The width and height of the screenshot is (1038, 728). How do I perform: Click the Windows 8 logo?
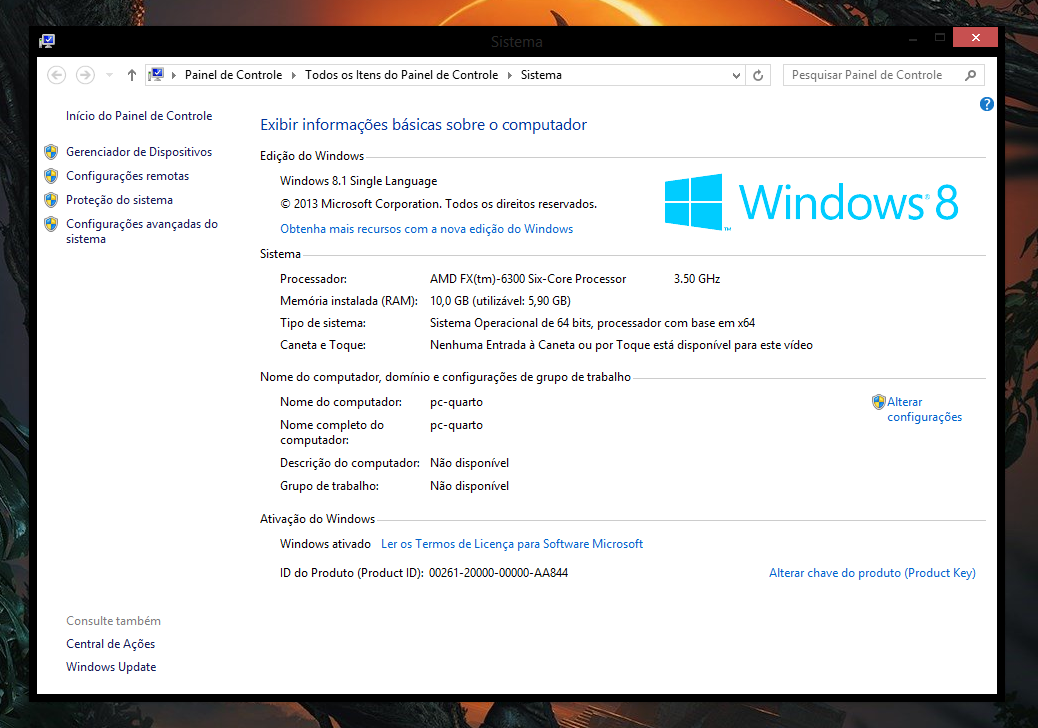812,202
